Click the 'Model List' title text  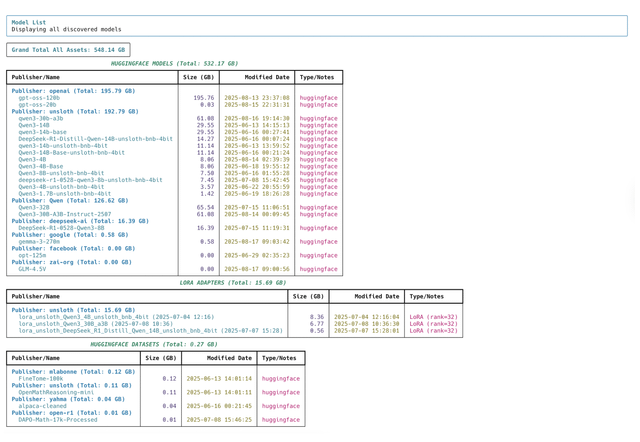29,22
